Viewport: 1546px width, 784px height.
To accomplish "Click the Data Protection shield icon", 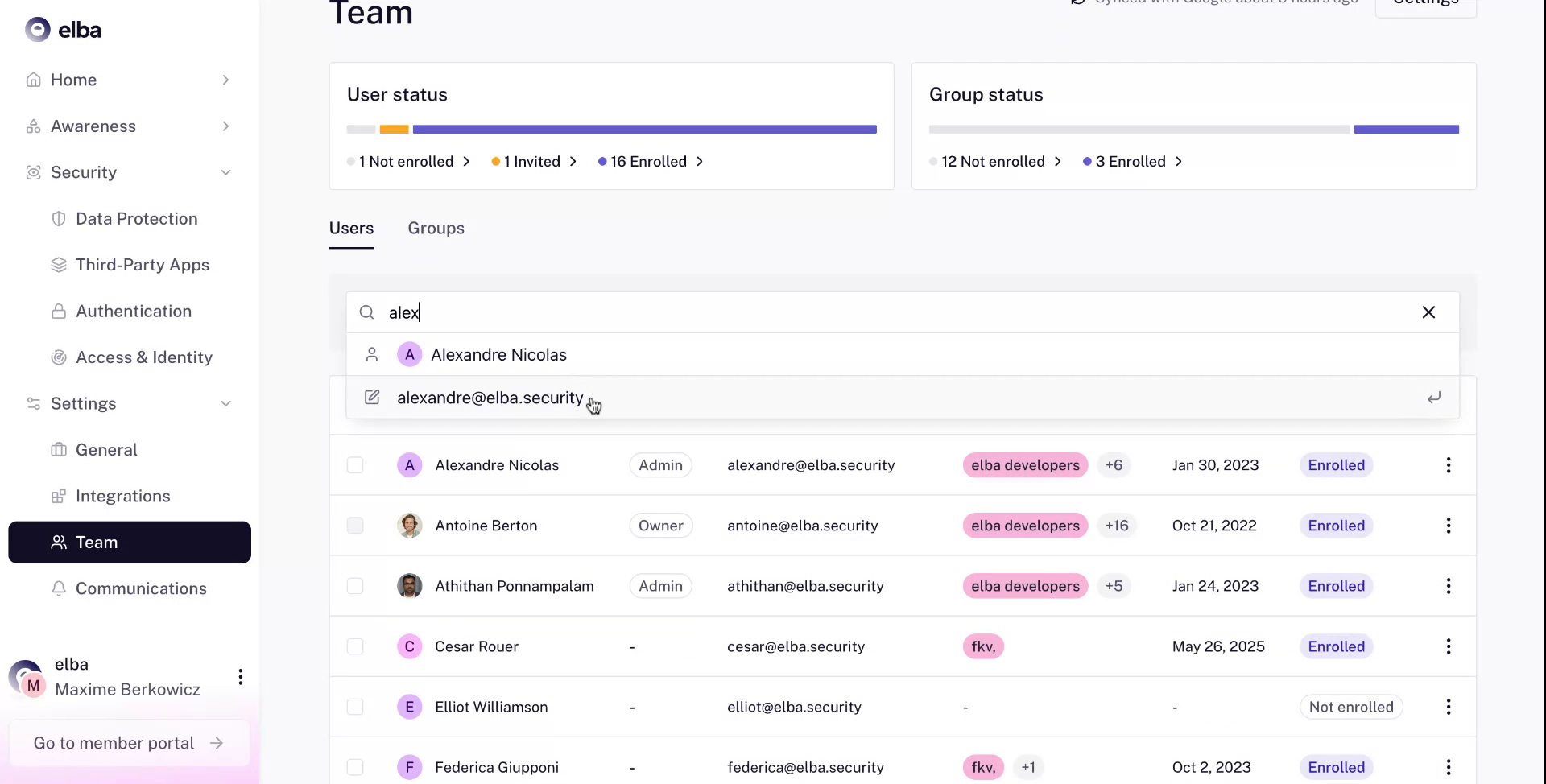I will tap(58, 219).
